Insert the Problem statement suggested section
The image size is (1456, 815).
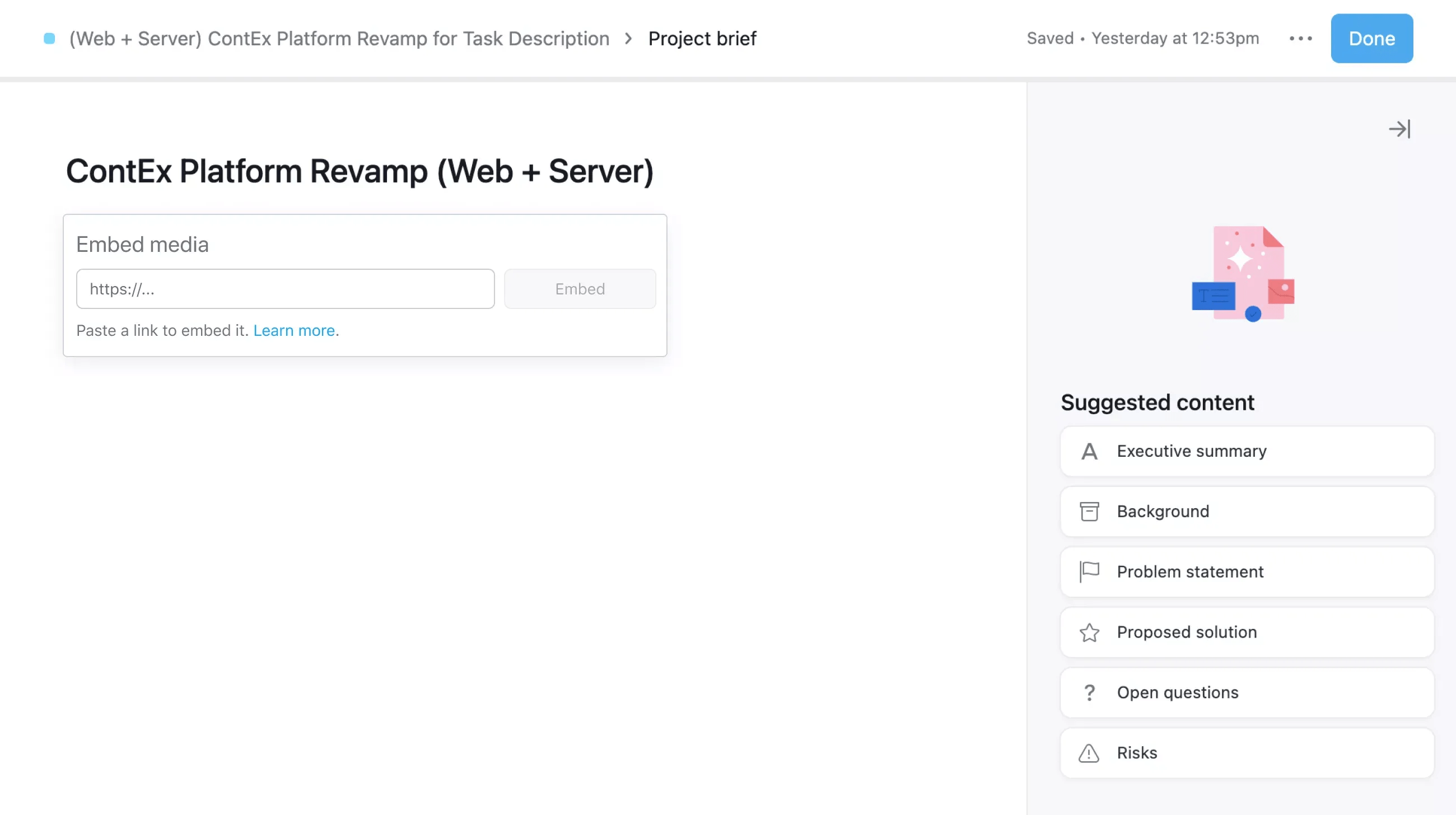pos(1247,572)
